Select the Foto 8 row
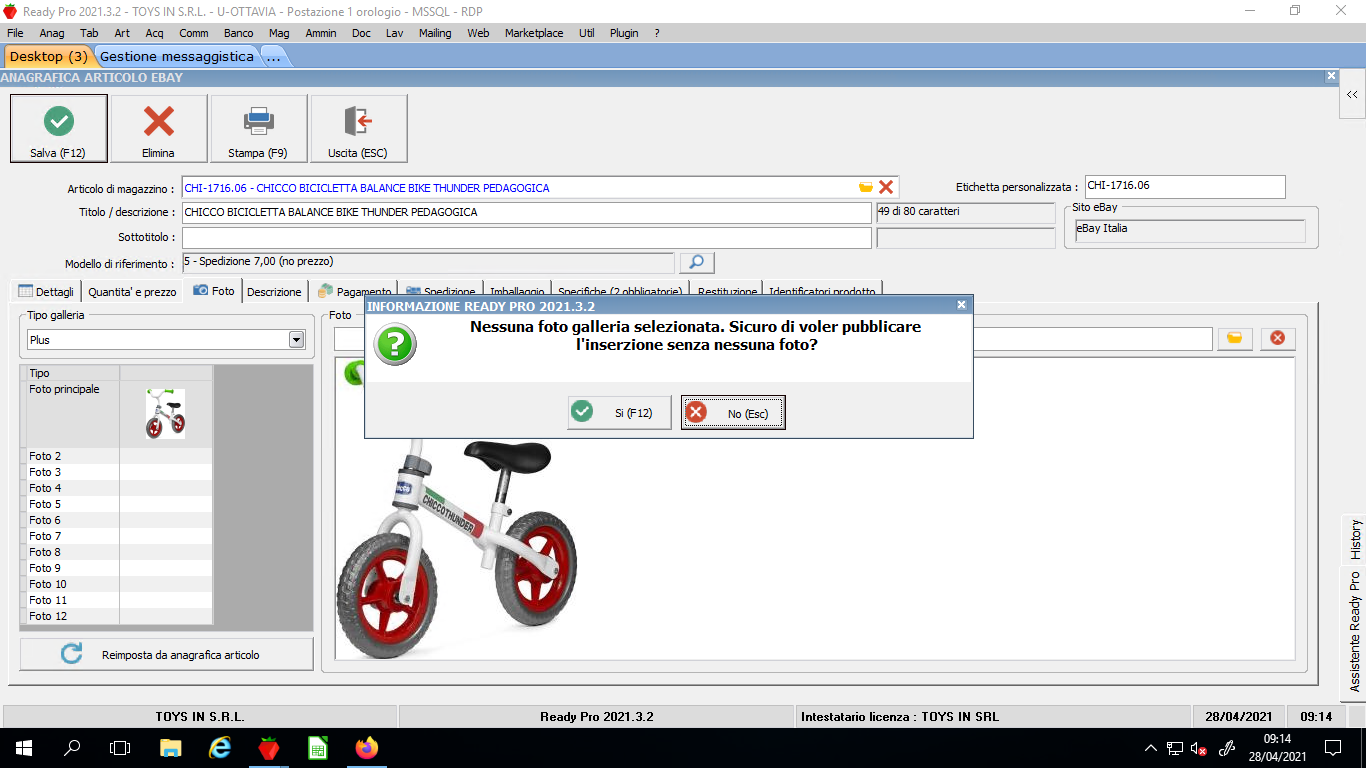 tap(116, 552)
